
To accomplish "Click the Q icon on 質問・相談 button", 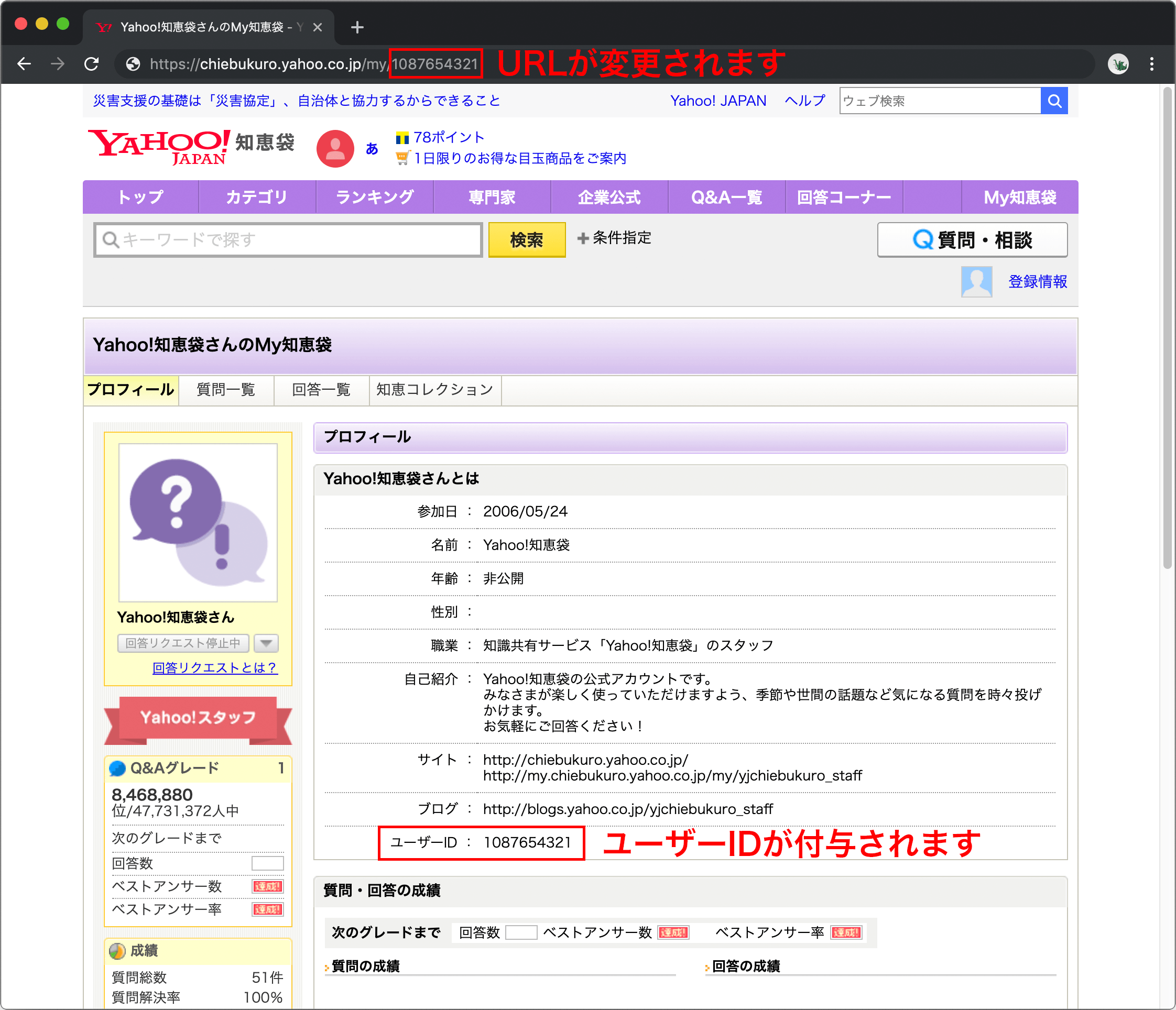I will click(x=923, y=239).
